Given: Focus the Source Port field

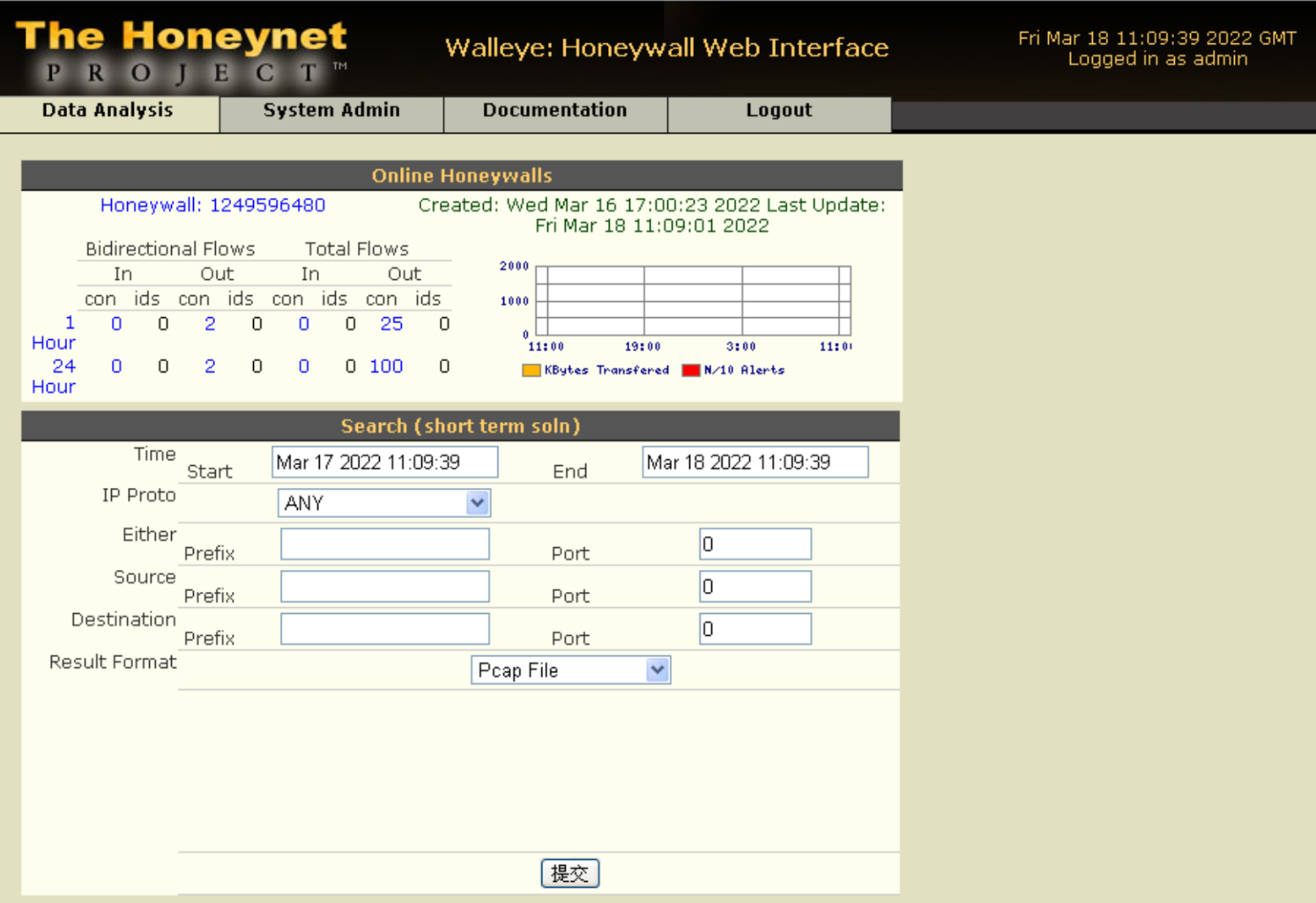Looking at the screenshot, I should pos(755,587).
